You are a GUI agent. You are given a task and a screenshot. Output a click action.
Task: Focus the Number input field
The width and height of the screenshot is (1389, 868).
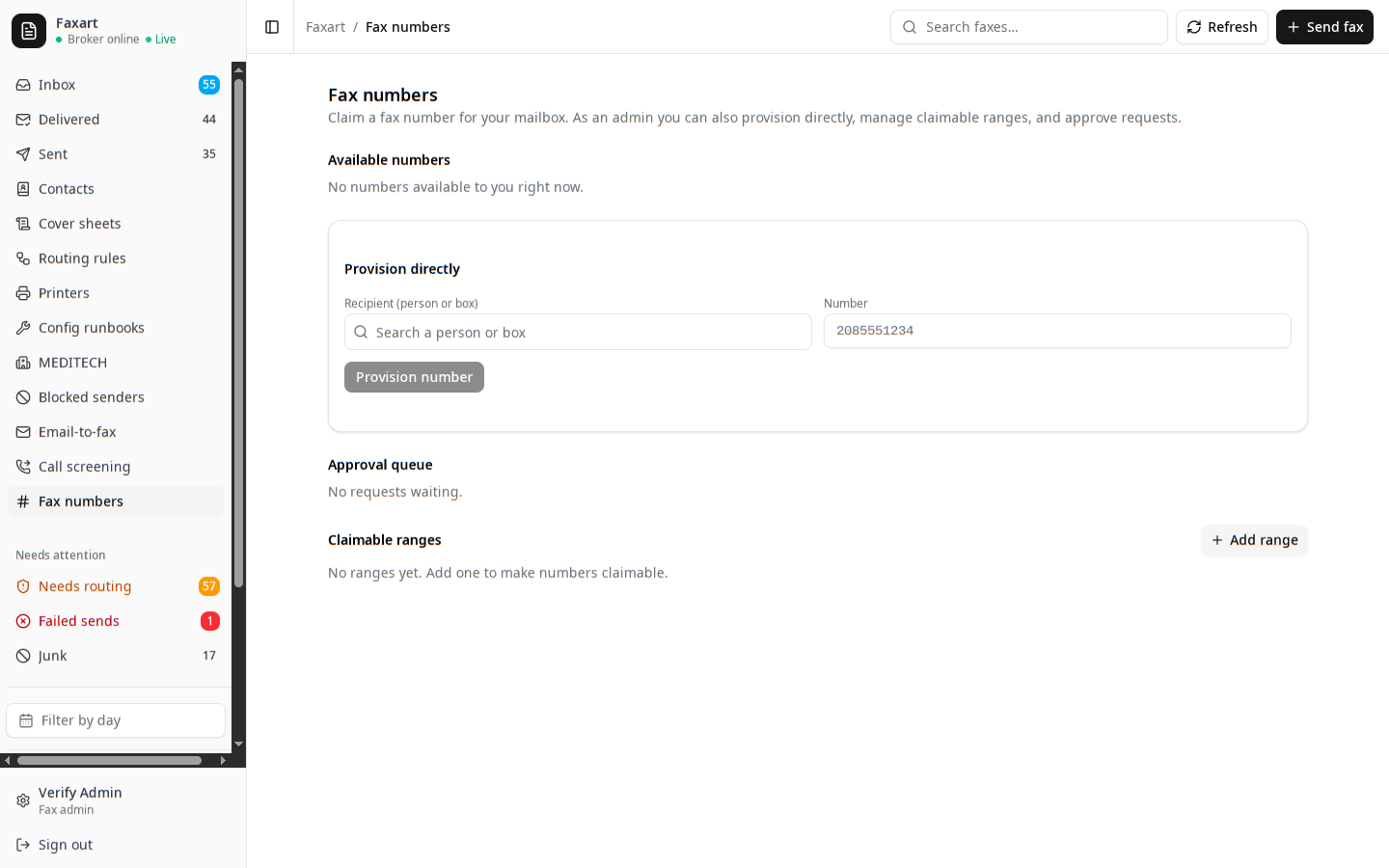click(1057, 331)
